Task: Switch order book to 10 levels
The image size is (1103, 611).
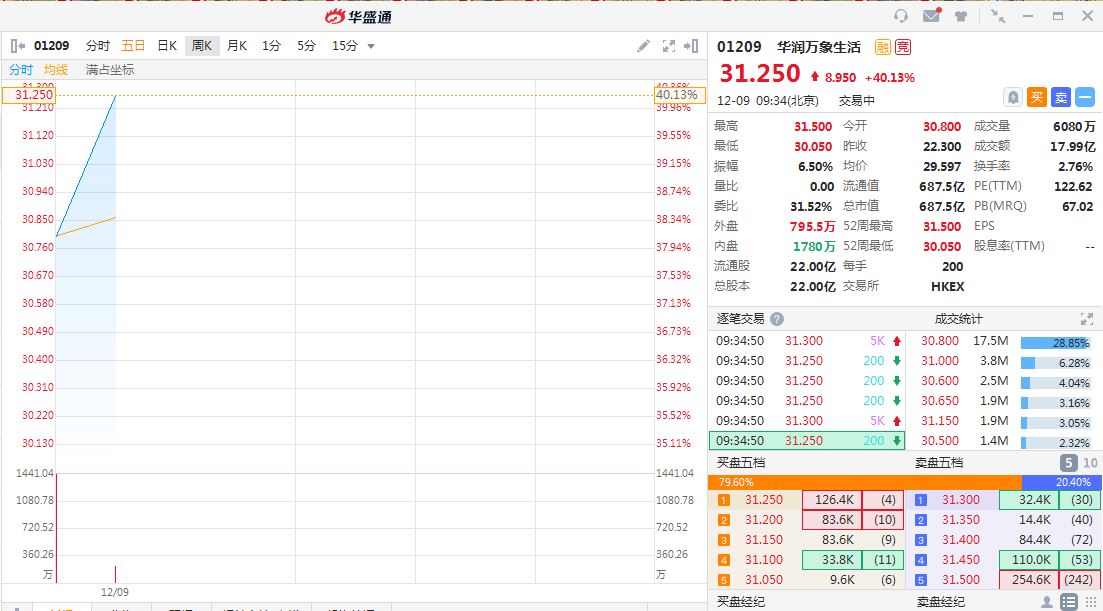Action: pyautogui.click(x=1090, y=463)
